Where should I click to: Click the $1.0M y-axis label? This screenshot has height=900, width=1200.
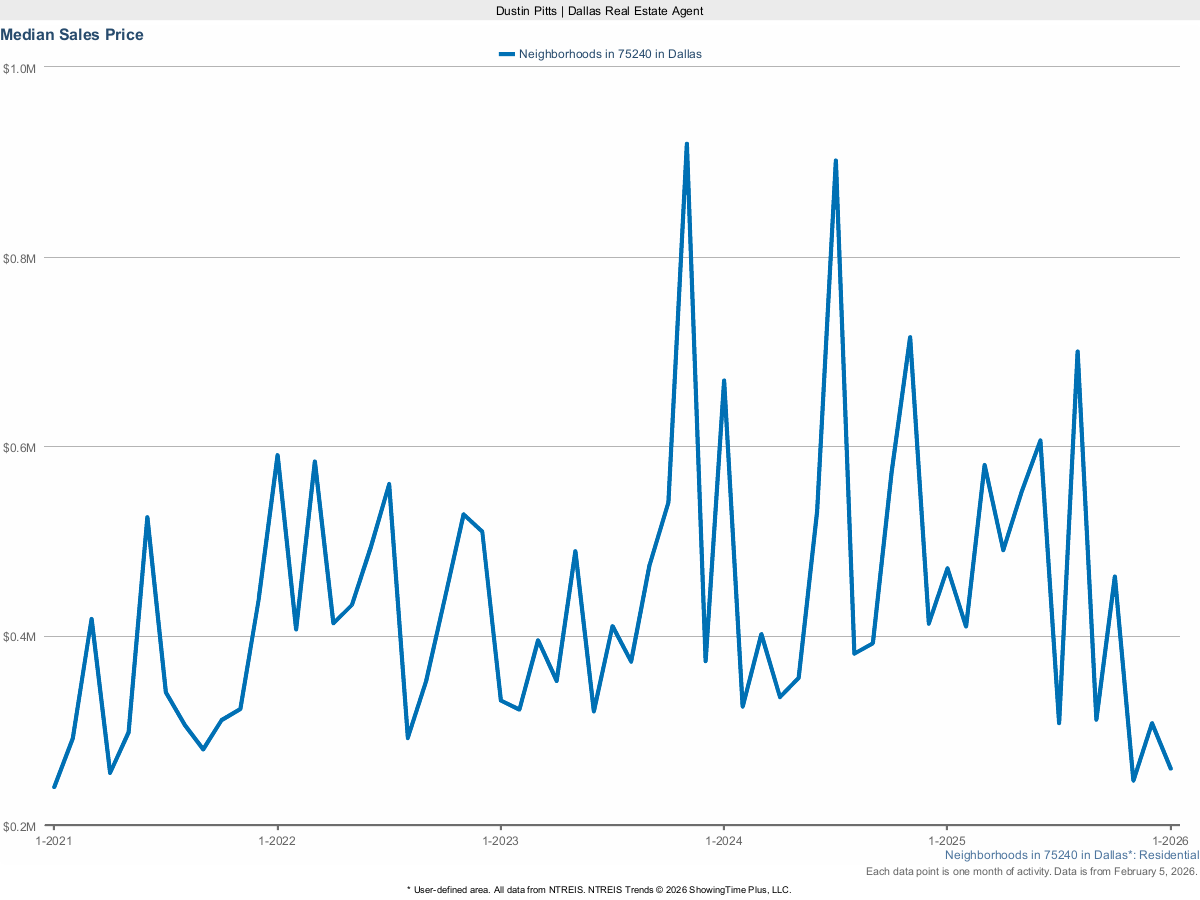click(x=20, y=68)
